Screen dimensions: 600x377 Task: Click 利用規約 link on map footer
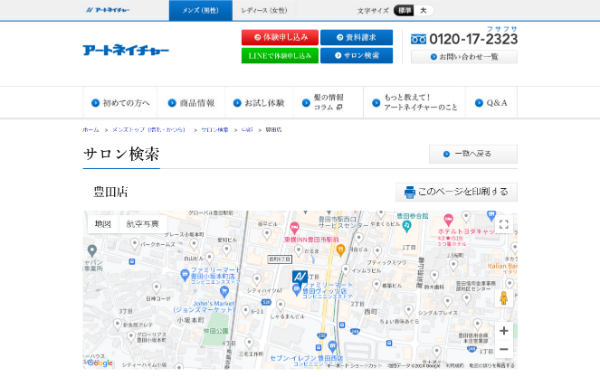point(454,366)
